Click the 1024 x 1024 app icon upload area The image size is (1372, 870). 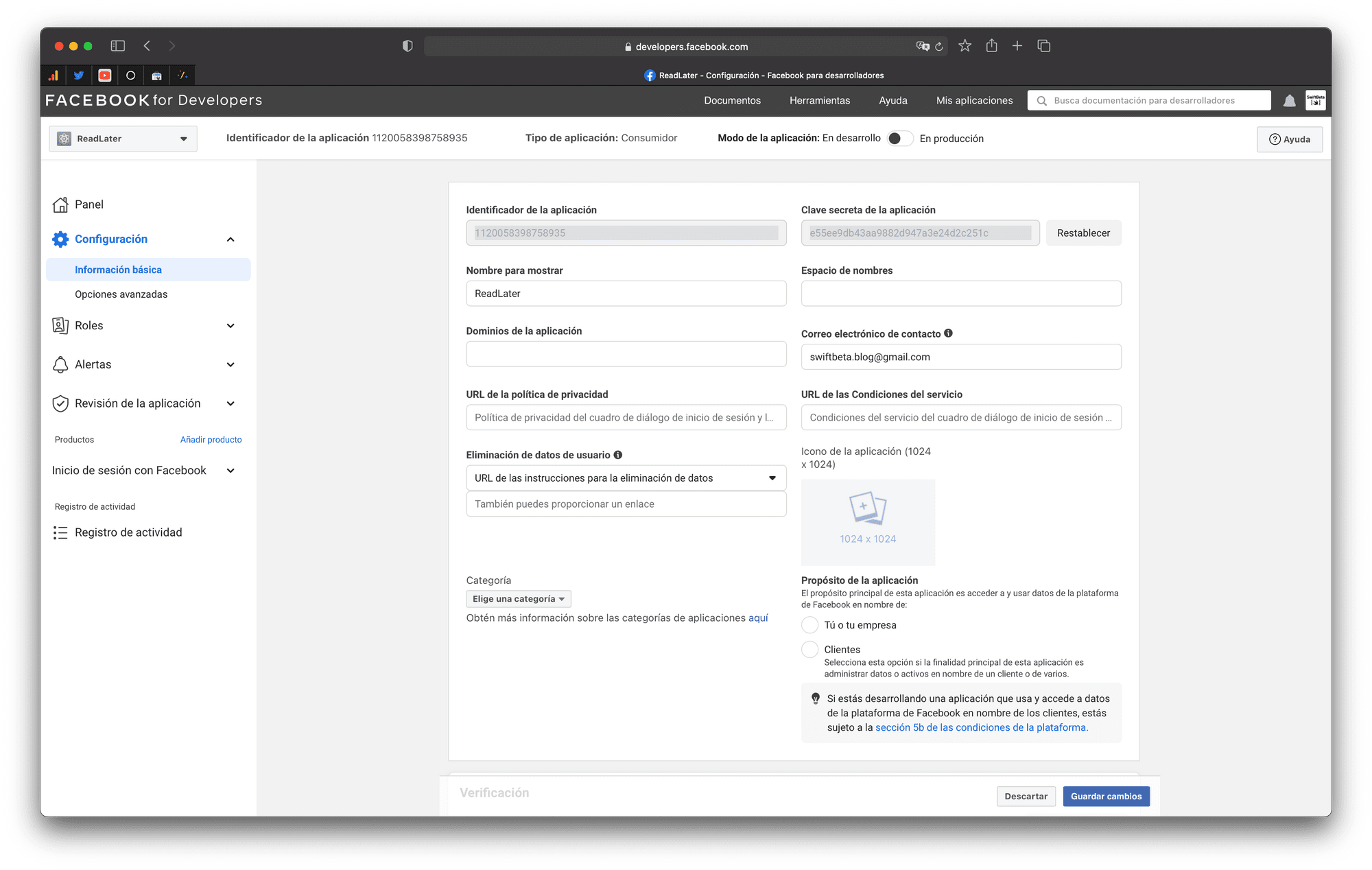click(x=868, y=523)
